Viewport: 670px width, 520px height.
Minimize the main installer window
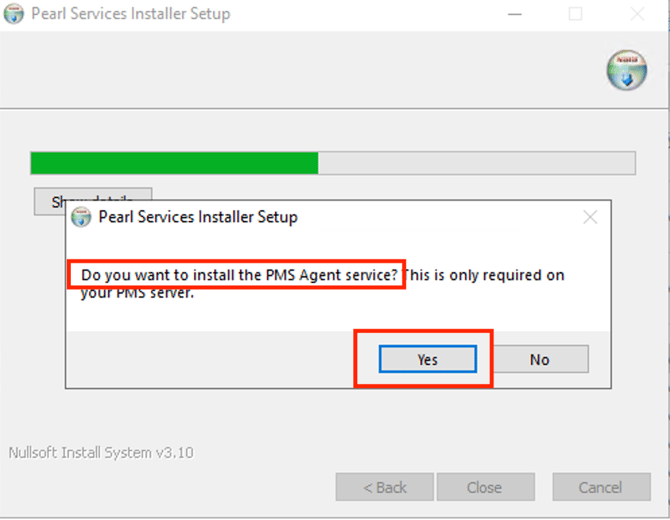(x=514, y=15)
